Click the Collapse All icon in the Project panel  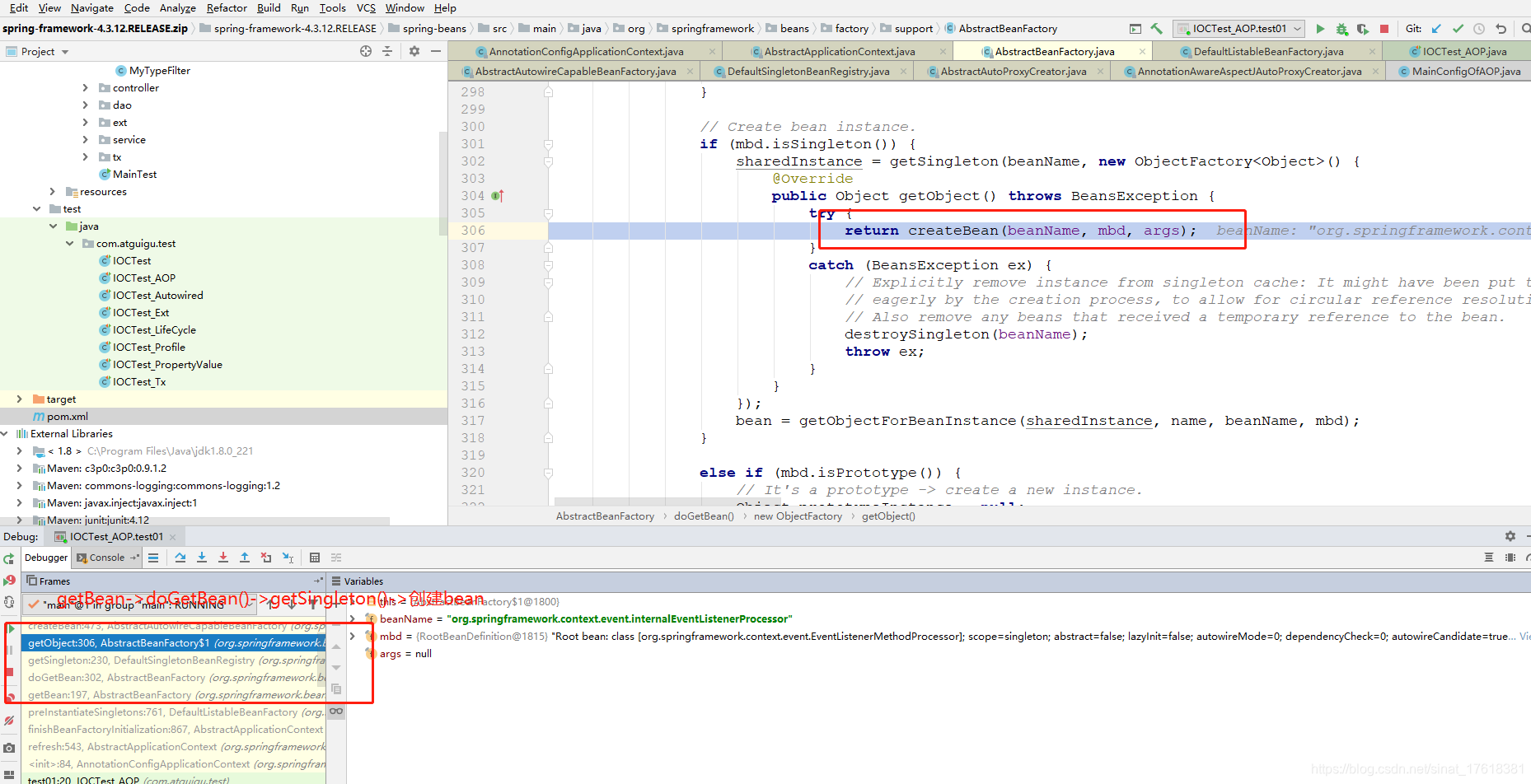387,51
